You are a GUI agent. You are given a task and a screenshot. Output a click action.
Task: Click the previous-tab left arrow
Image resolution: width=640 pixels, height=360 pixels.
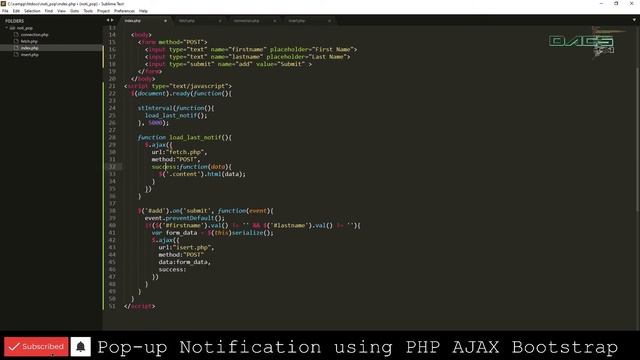point(108,20)
